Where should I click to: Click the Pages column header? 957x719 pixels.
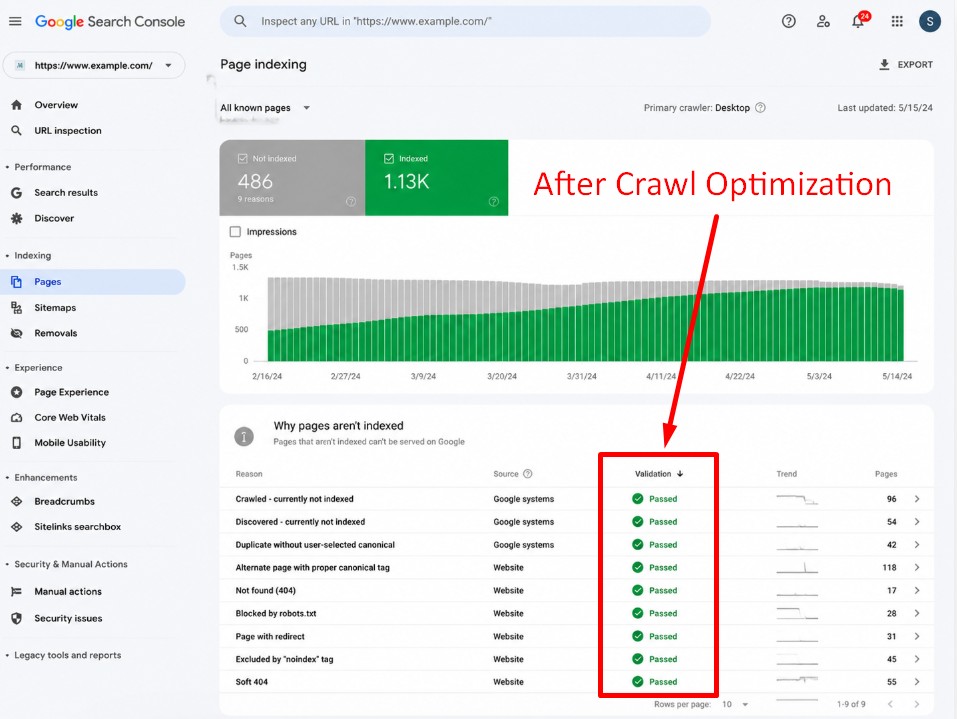[886, 474]
